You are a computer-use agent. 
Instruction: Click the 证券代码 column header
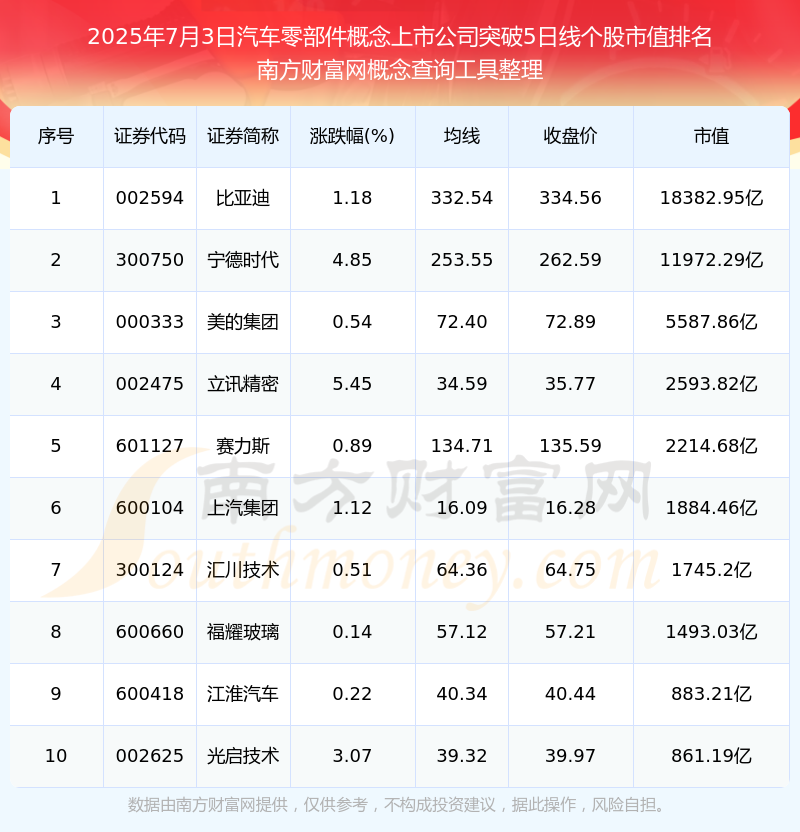[150, 136]
